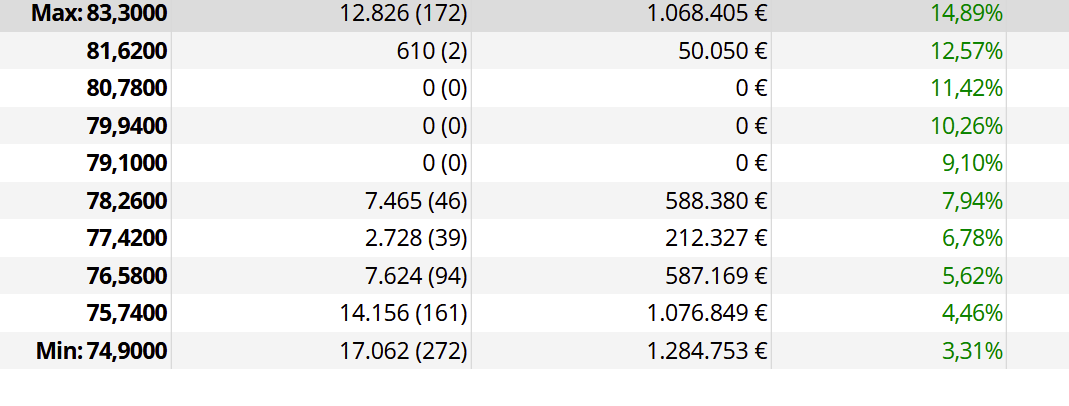Select price level 75,7400
Viewport: 1069px width, 406px height.
point(127,313)
